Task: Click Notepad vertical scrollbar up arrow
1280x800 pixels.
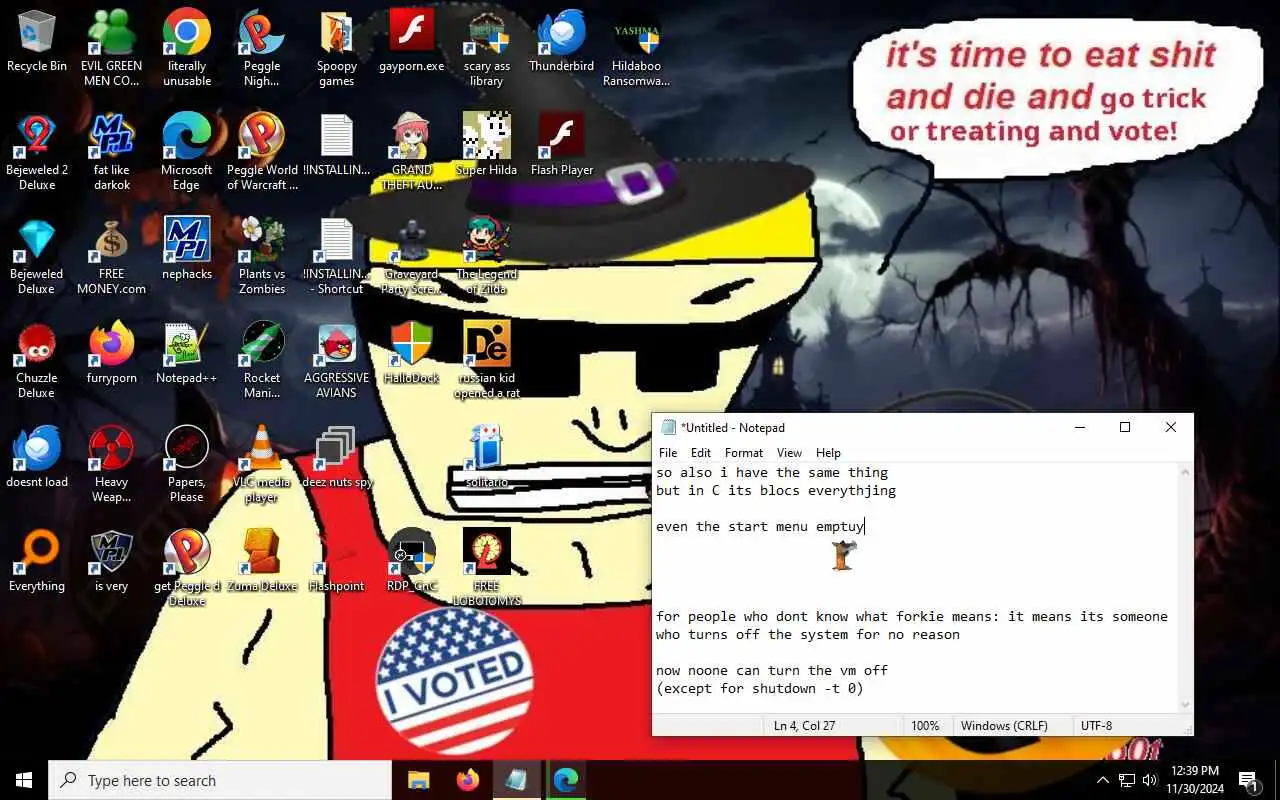Action: point(1185,472)
